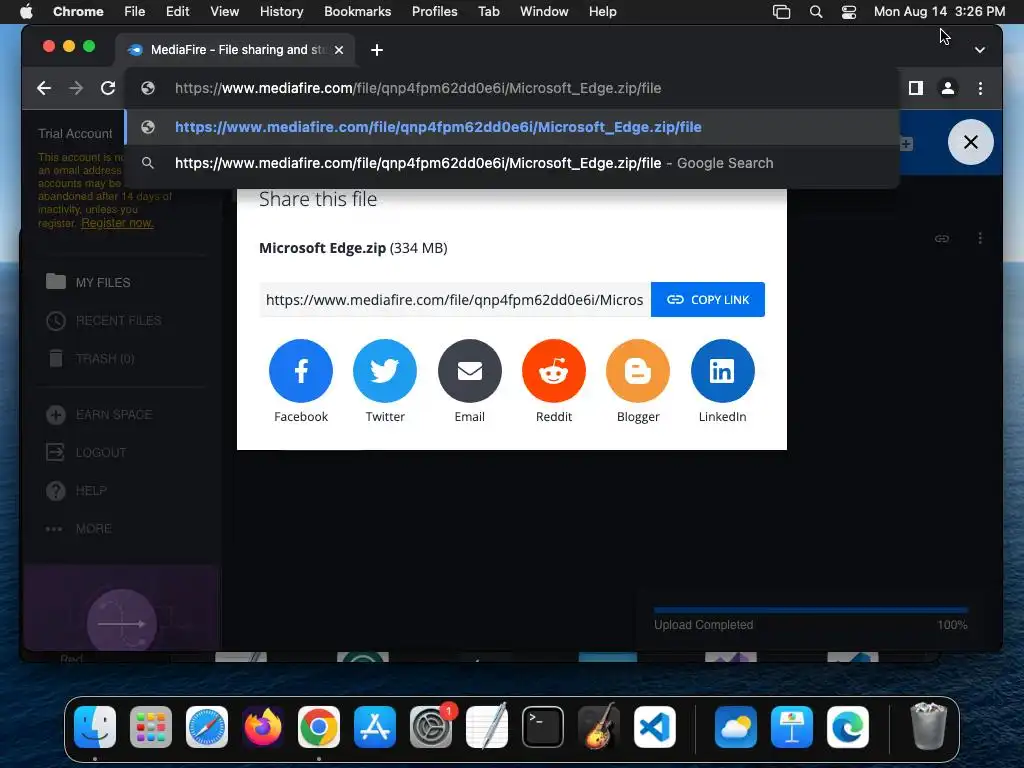Click the Register now link
The image size is (1024, 768).
point(117,223)
